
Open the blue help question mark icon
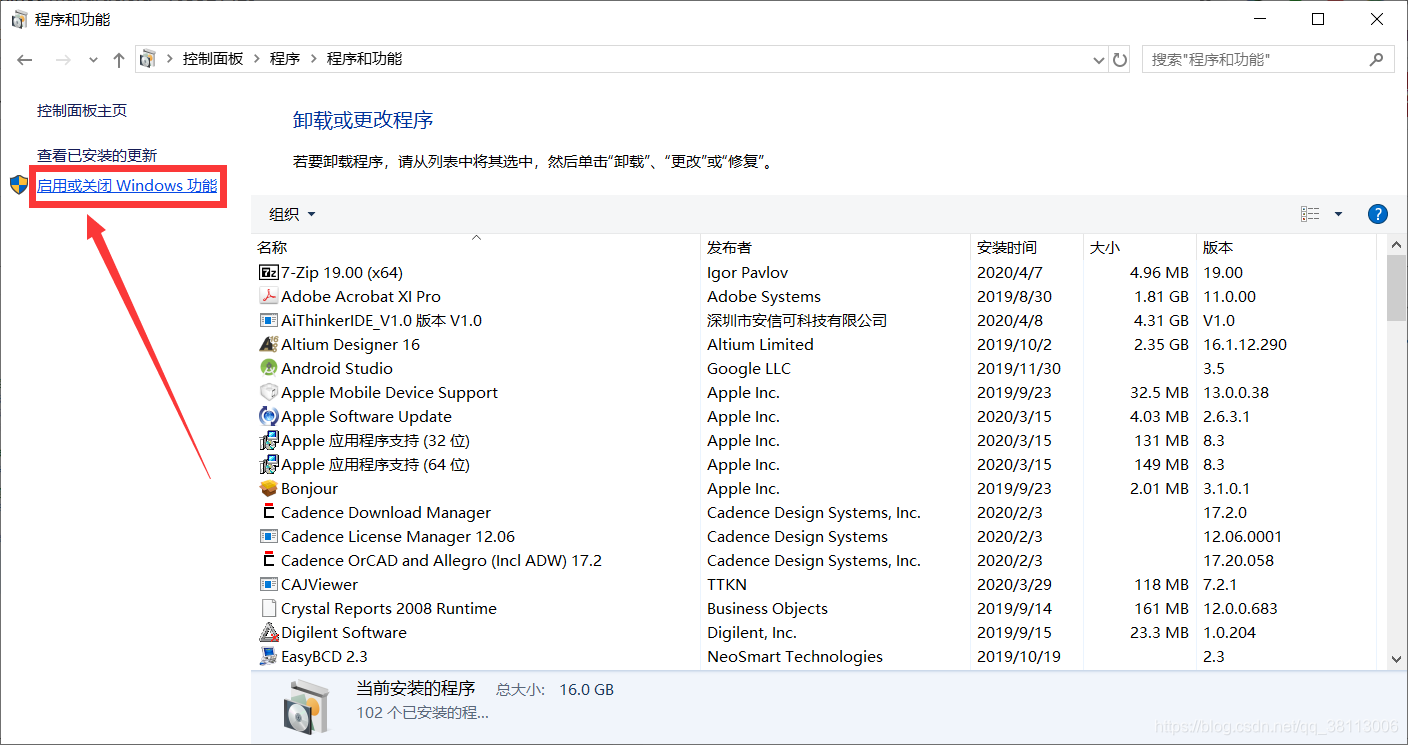(1377, 214)
